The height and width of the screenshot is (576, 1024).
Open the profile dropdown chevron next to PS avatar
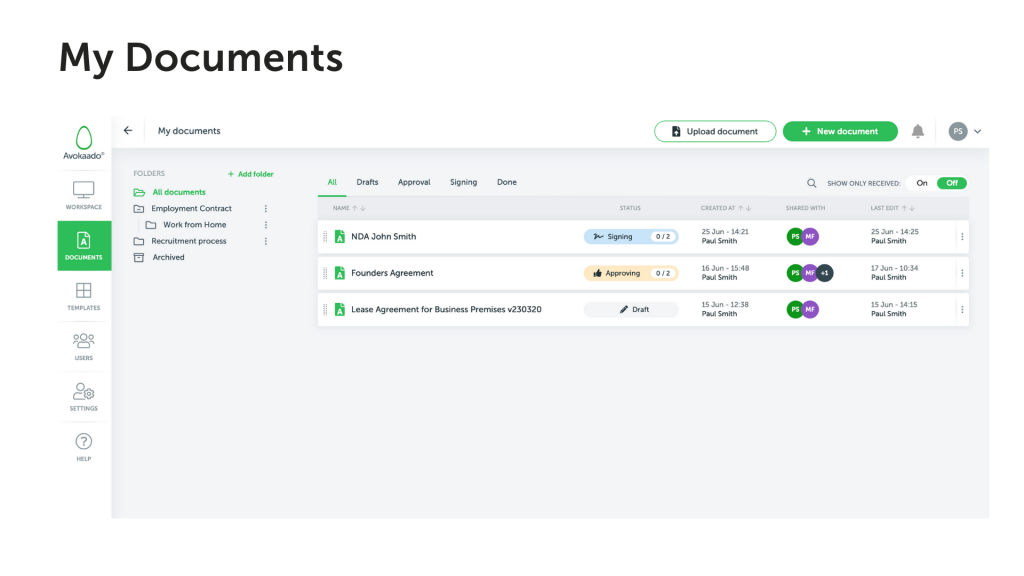[x=978, y=131]
